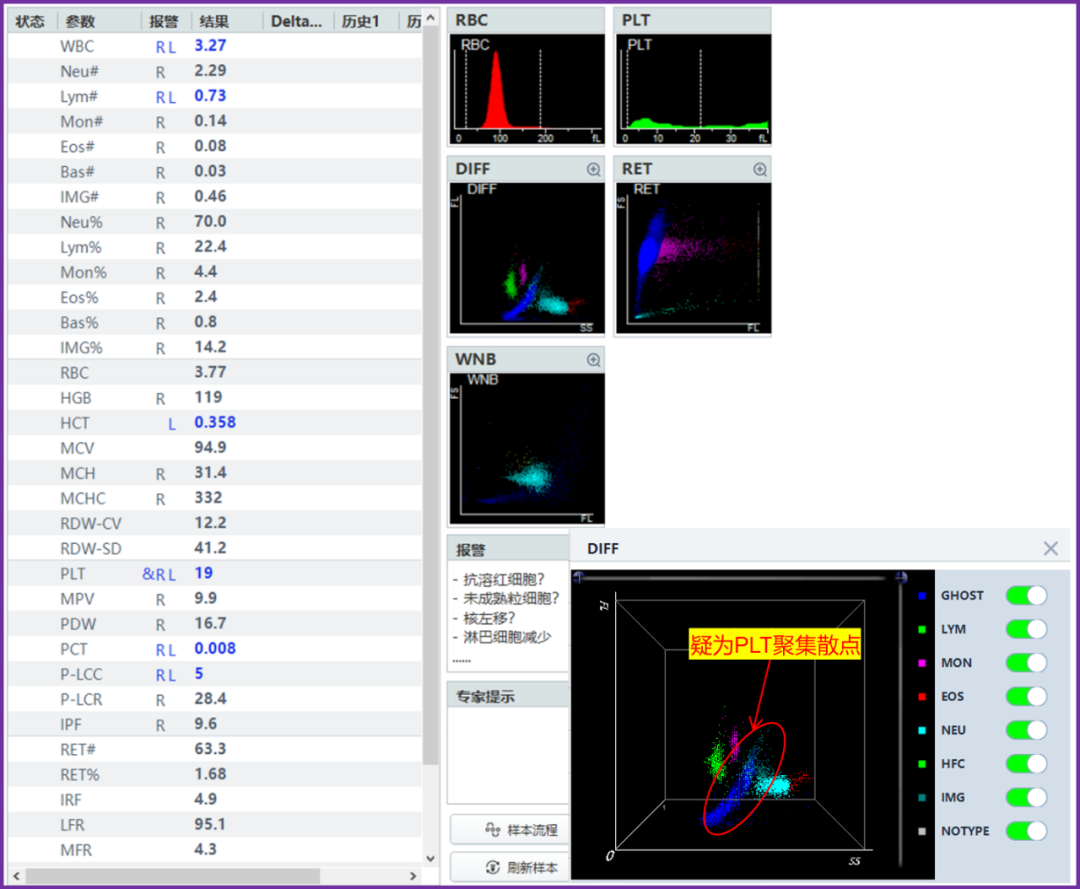
Task: Select the WNB scattergram thumbnail
Action: coord(527,448)
